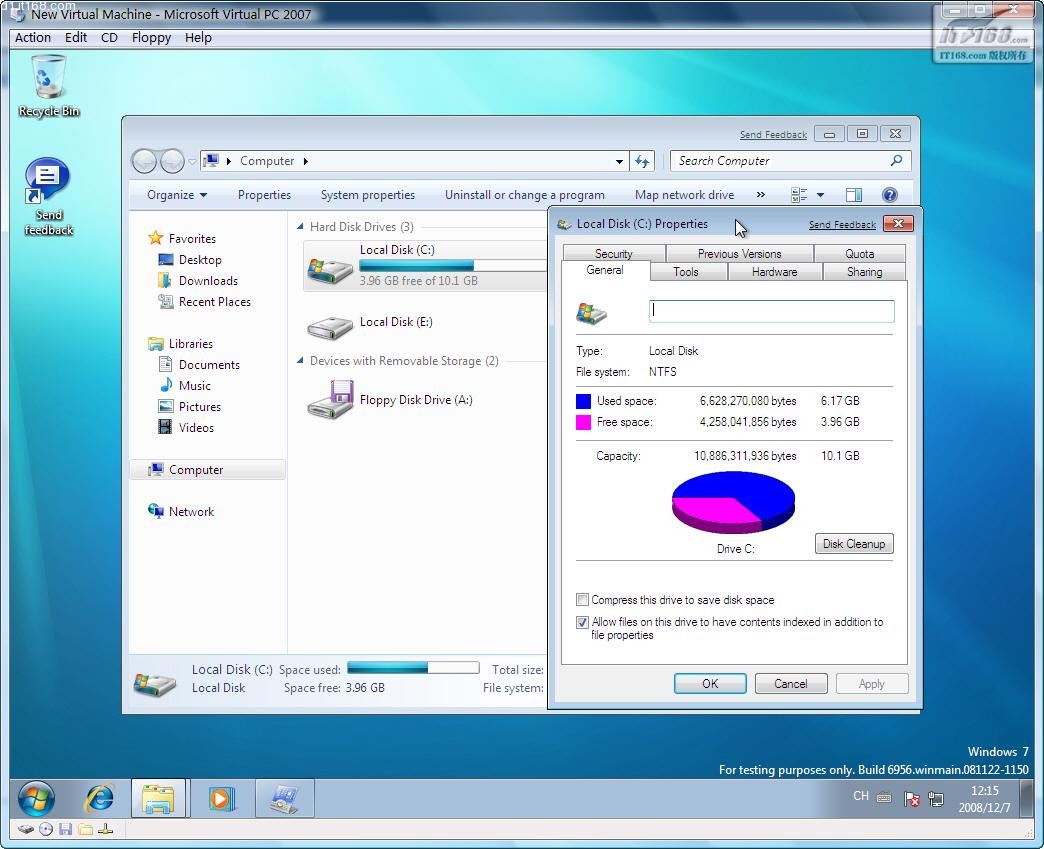Screen dimensions: 1044x849
Task: Click the Explorer back navigation button
Action: (x=144, y=161)
